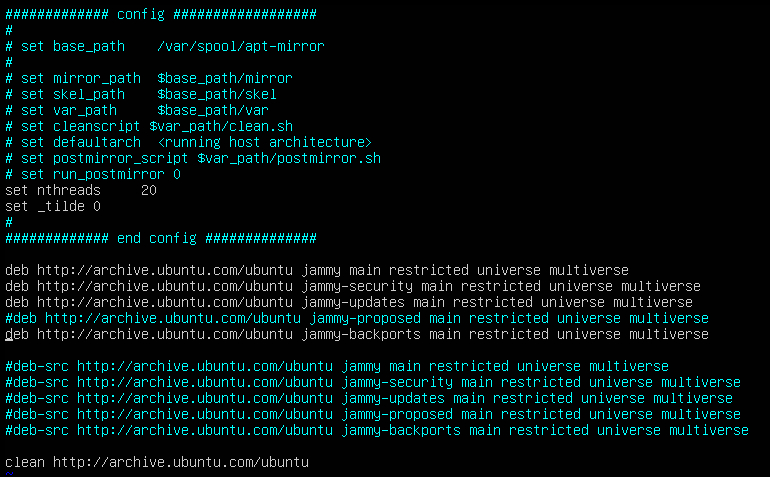Click the 'set var_path $base_path/var' line
770x477 pixels.
point(137,110)
